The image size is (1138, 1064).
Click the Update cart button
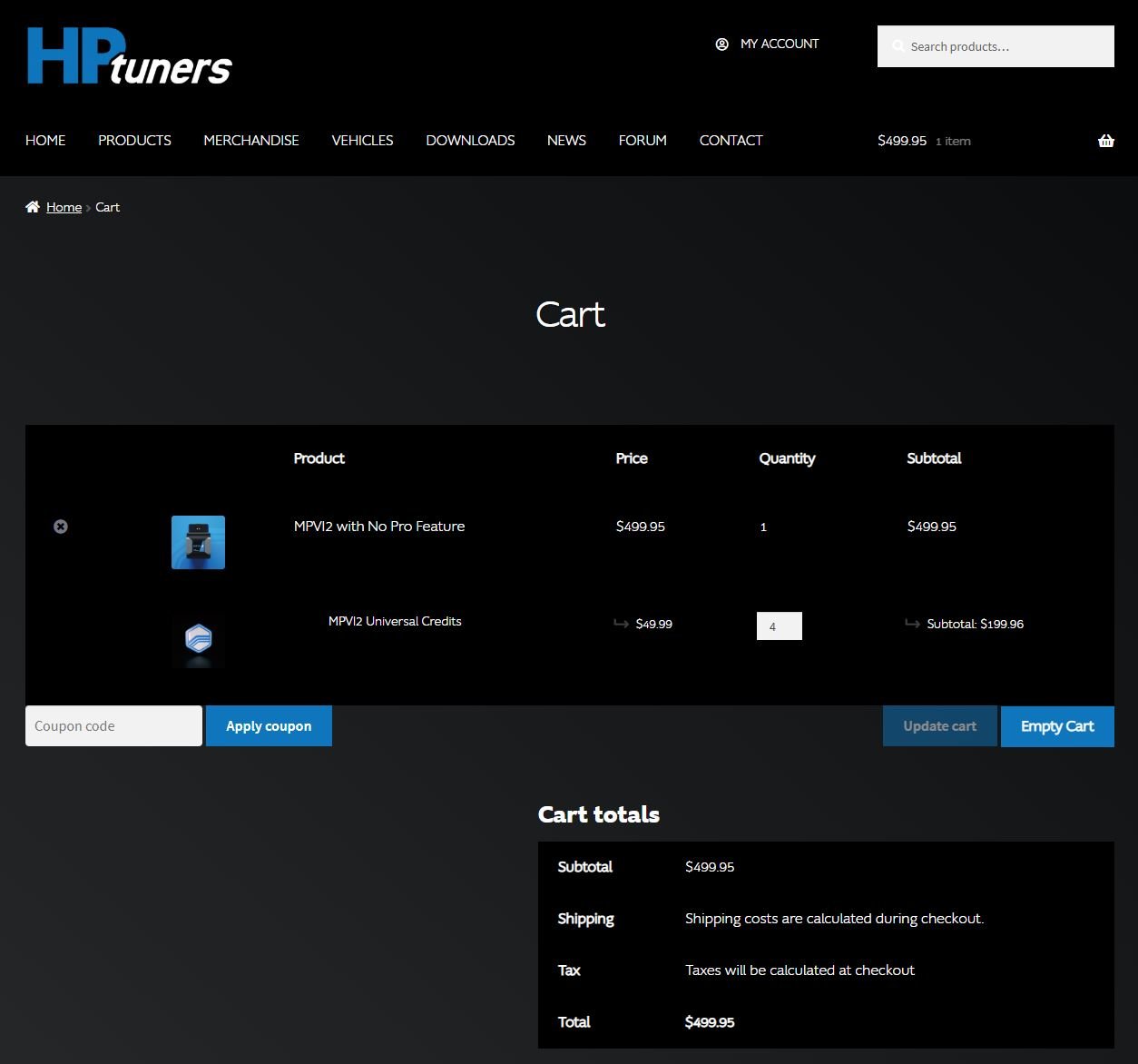[940, 726]
